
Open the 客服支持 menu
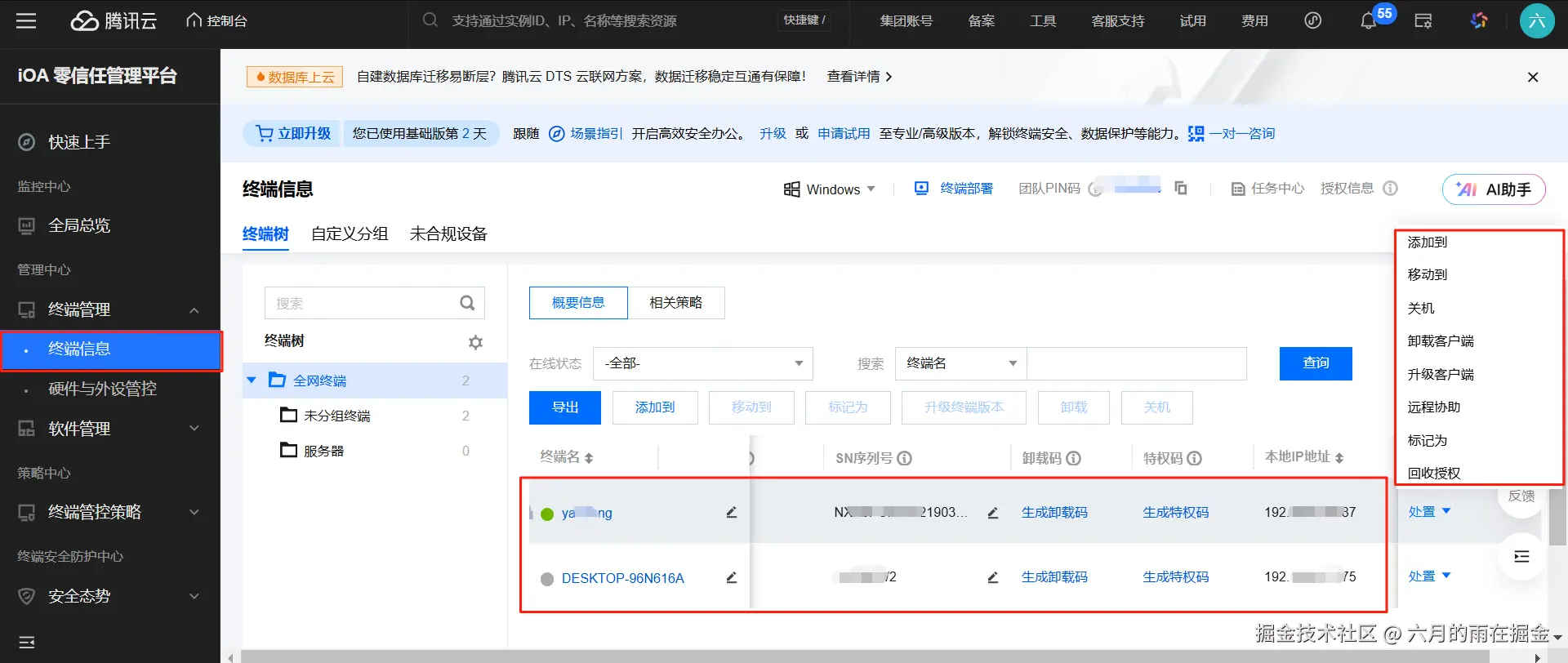[x=1118, y=20]
